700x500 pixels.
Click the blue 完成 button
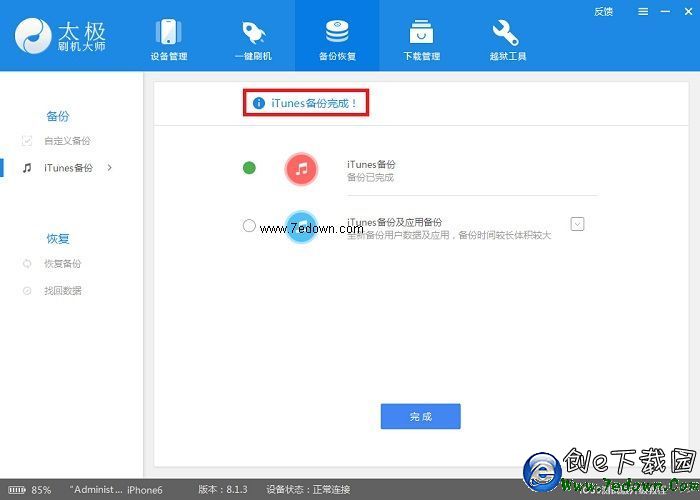pos(421,417)
